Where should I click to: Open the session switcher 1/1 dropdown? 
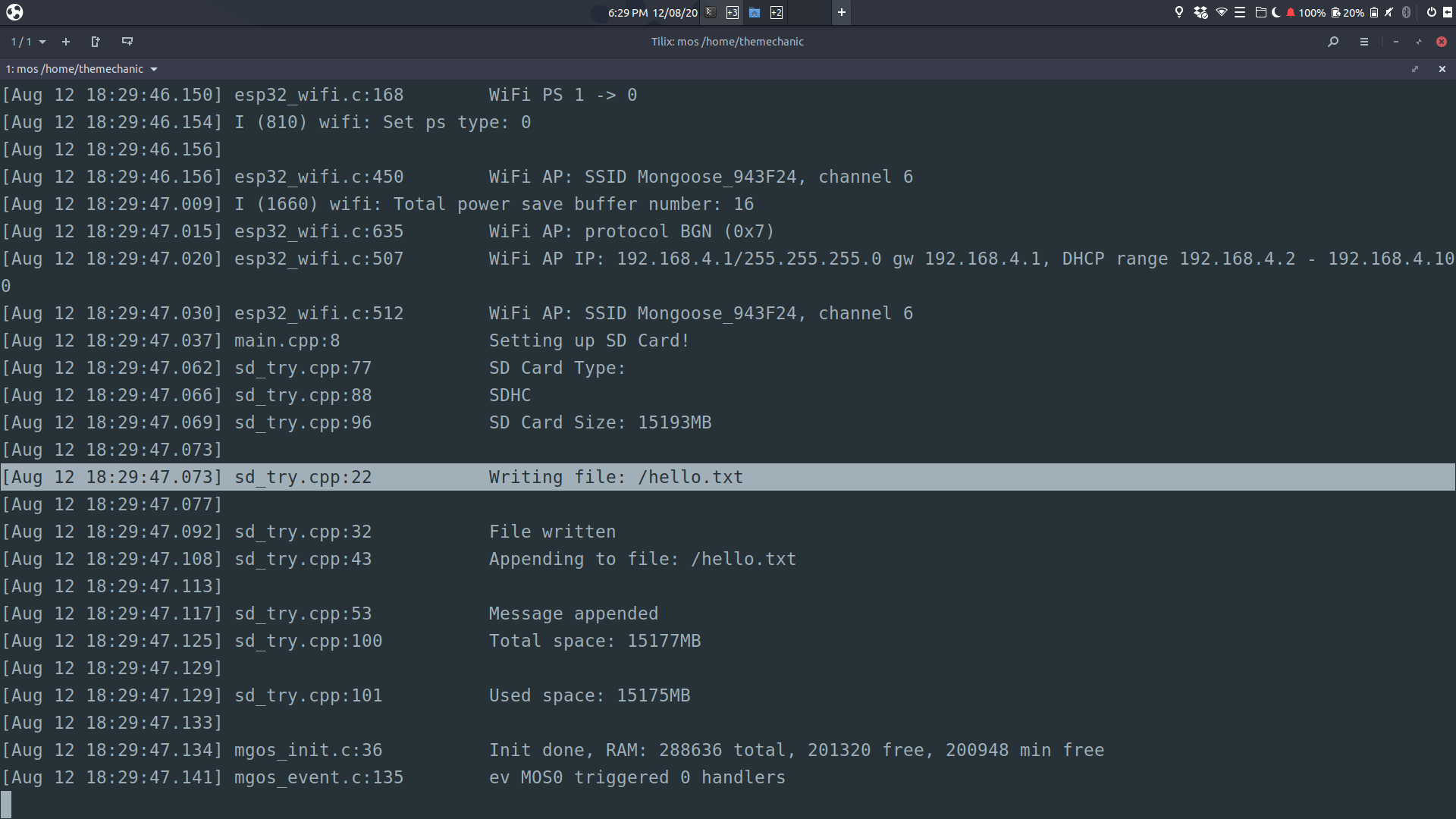pyautogui.click(x=28, y=42)
